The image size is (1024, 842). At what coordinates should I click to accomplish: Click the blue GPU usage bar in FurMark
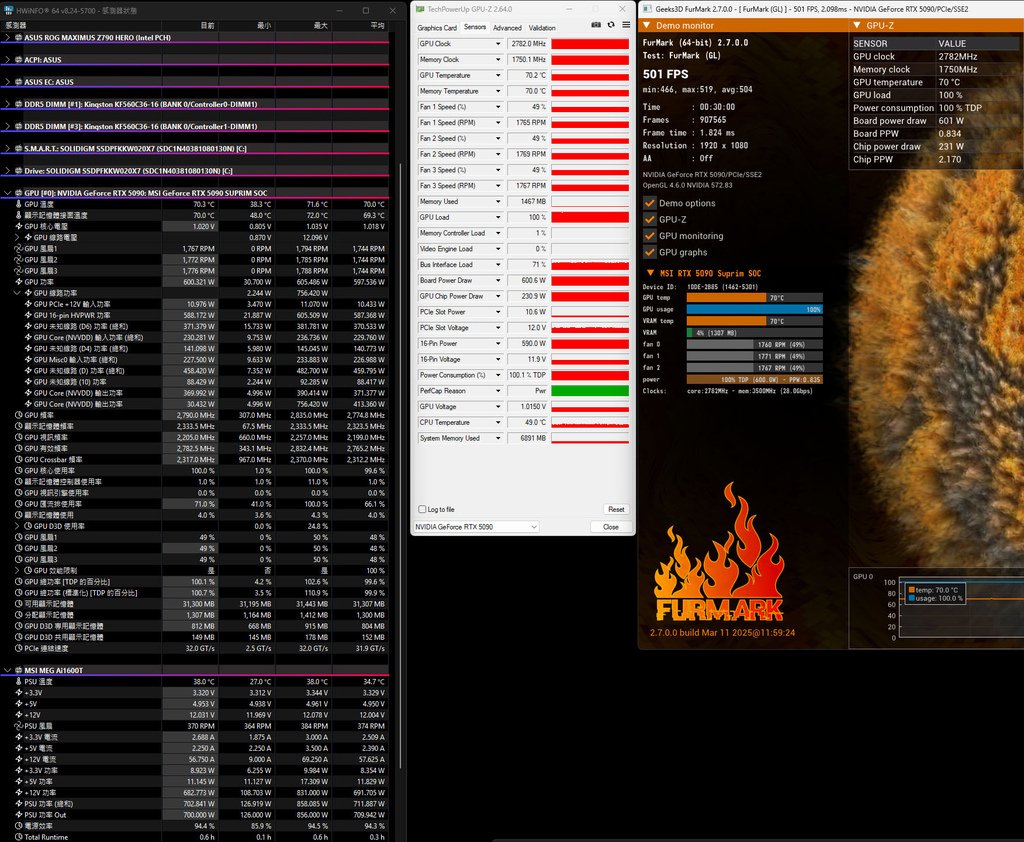click(x=754, y=310)
